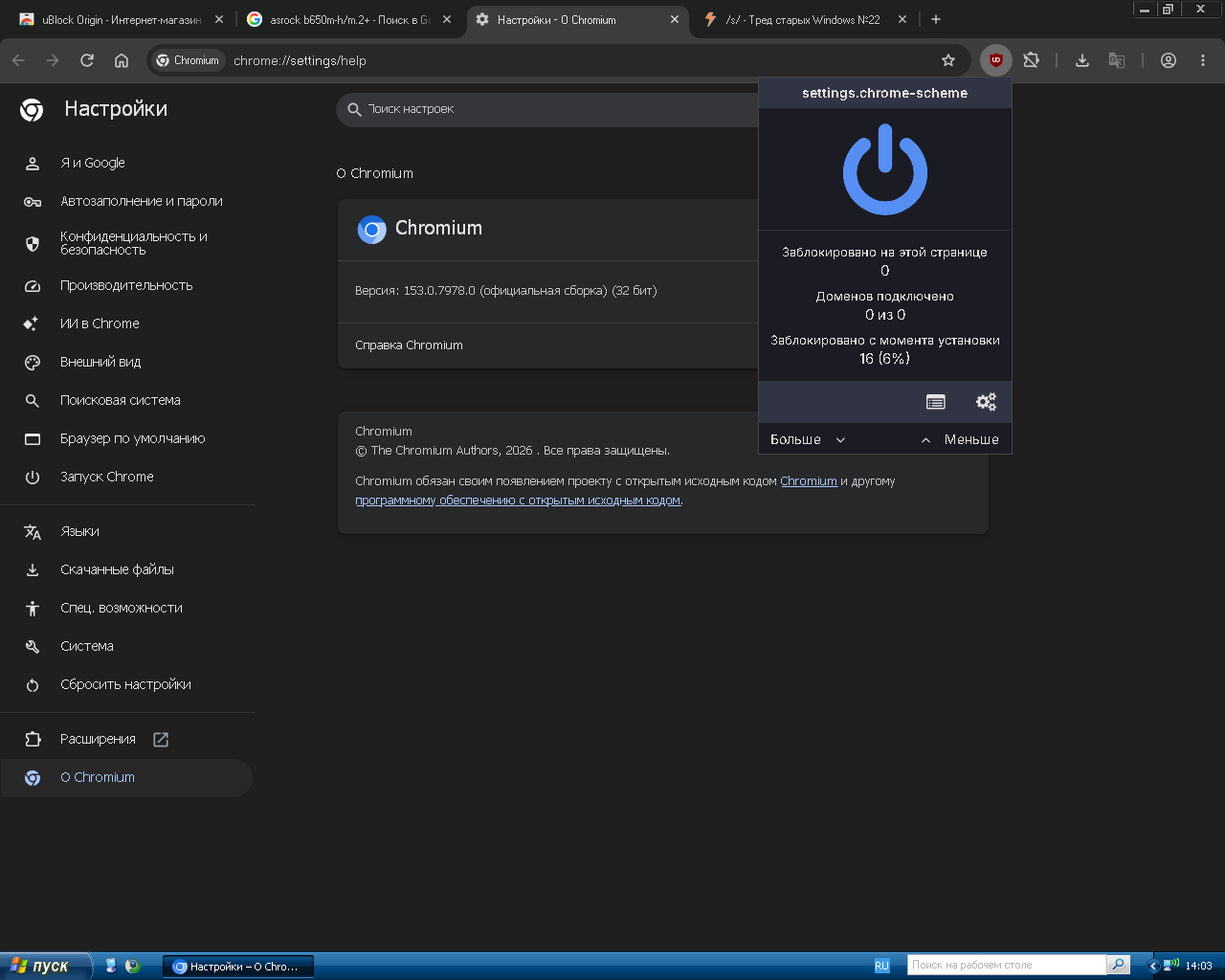
Task: Click the version text 153.0.7978.0
Action: [x=506, y=291]
